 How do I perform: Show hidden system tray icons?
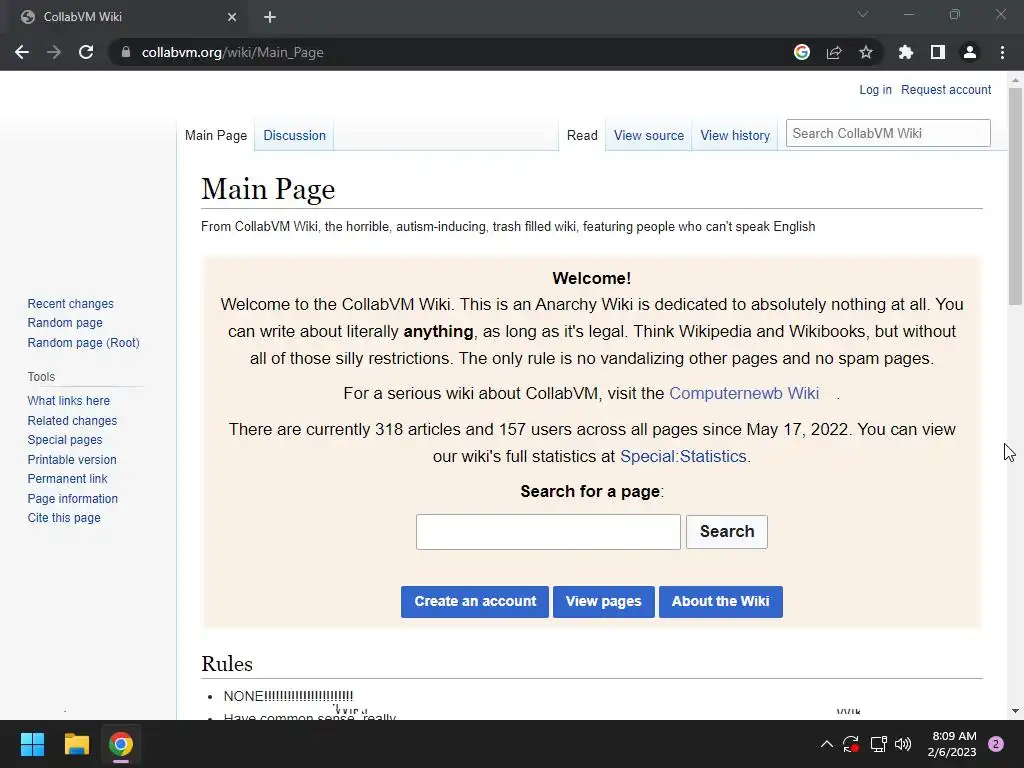pos(827,744)
